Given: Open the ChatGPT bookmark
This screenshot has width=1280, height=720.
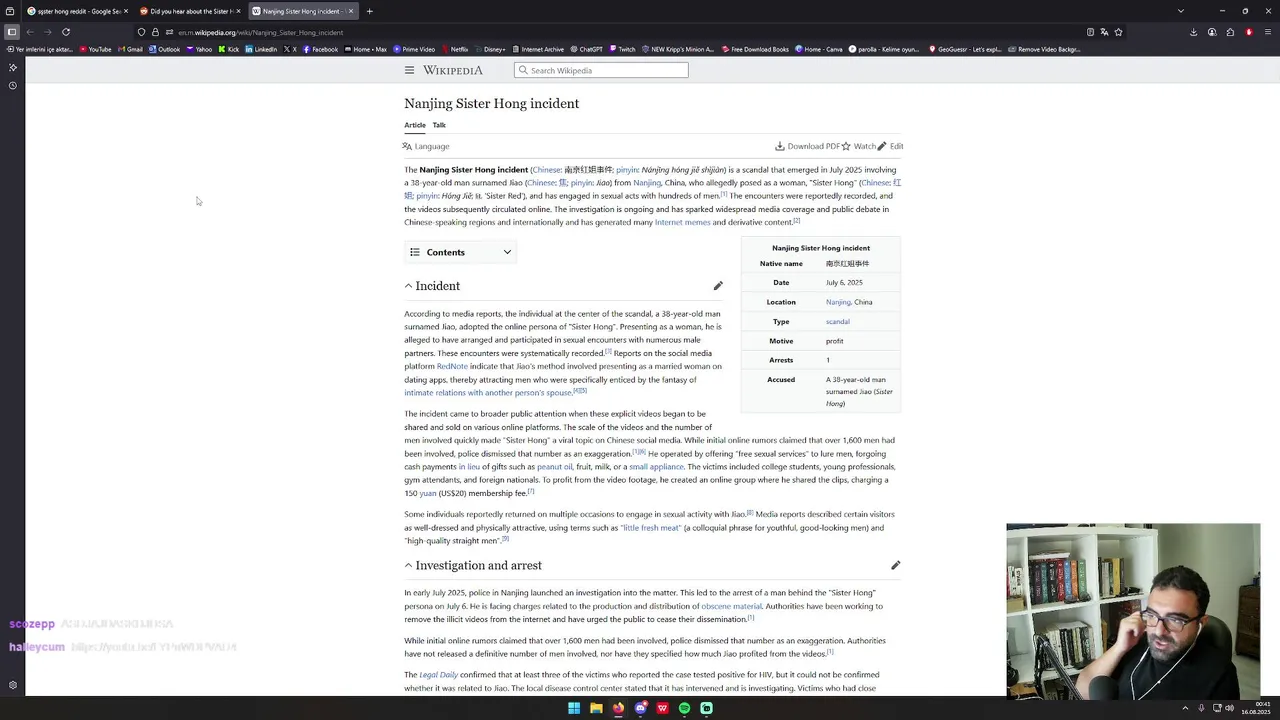Looking at the screenshot, I should [586, 49].
